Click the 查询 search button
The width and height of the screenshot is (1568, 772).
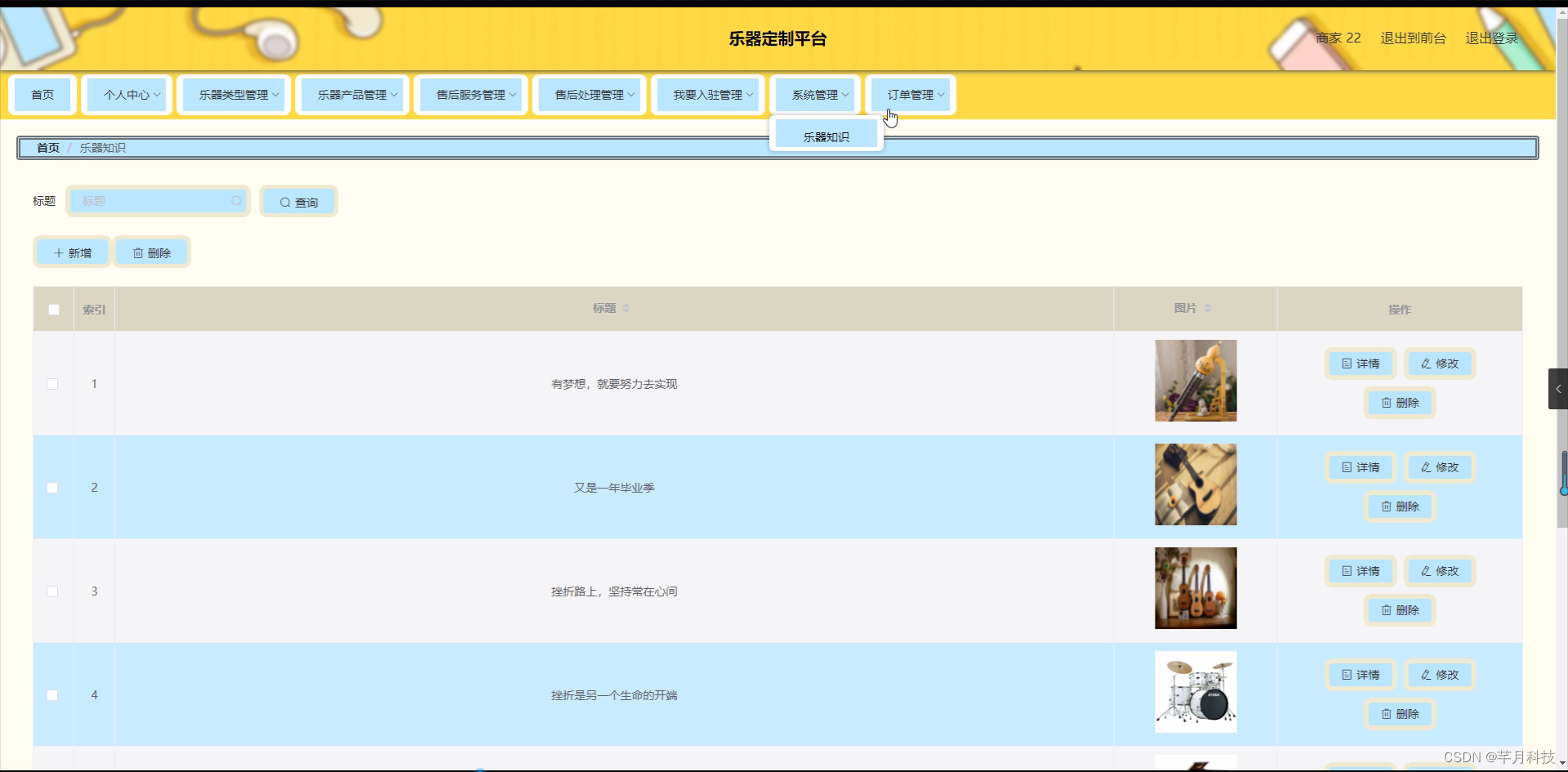[298, 201]
